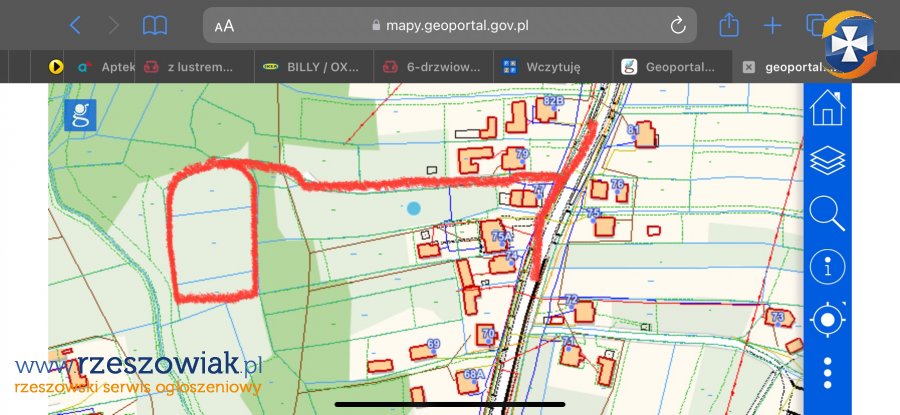Click the Geoportal logo on map
Viewport: 900px width, 415px height.
(x=80, y=116)
